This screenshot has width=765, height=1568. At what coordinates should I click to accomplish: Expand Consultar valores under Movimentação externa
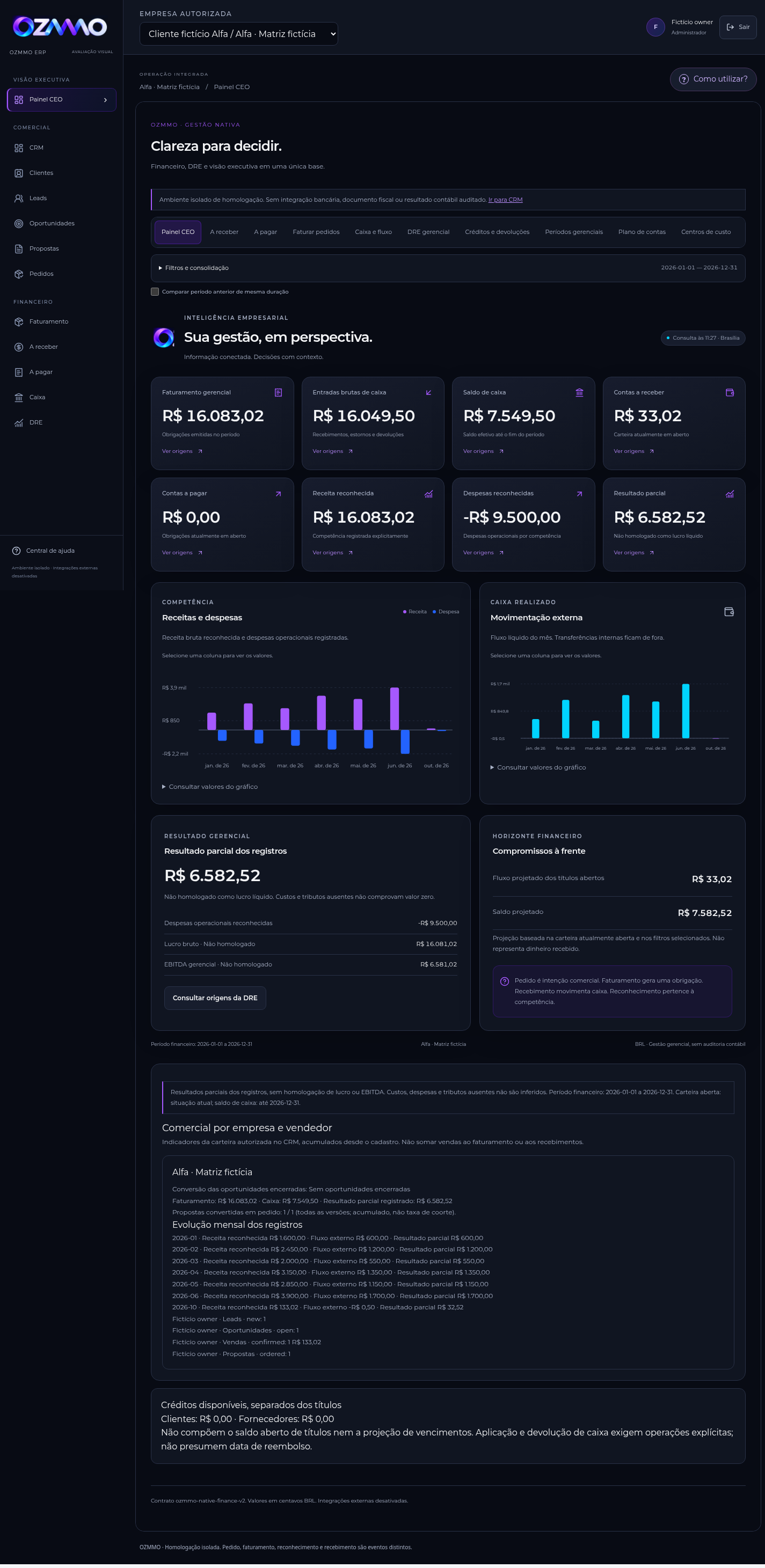point(538,767)
